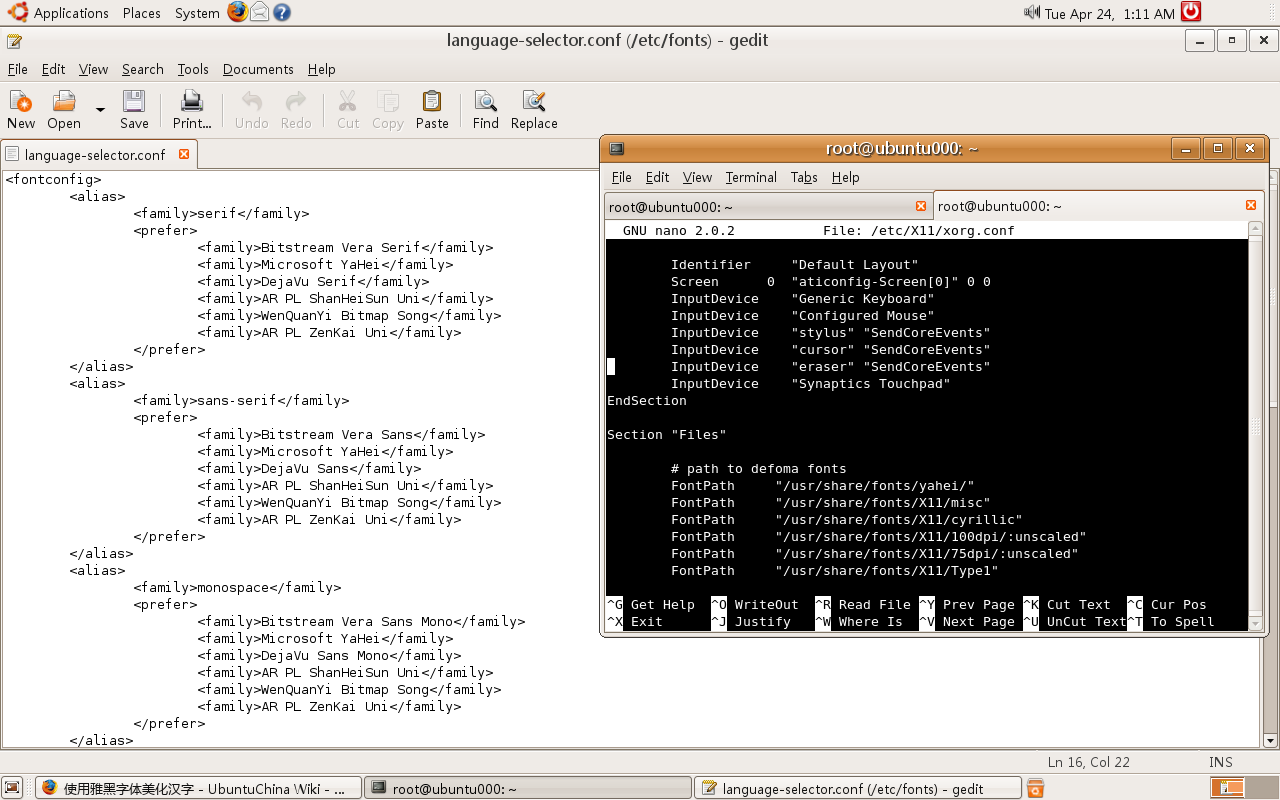Open gedit File menu
The image size is (1280, 800).
point(18,69)
